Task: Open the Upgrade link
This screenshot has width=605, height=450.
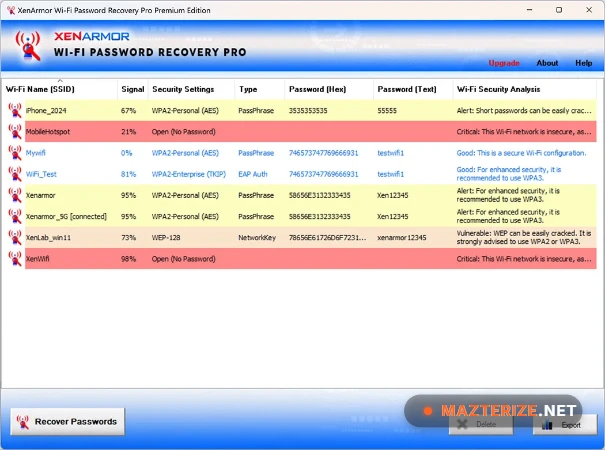Action: (504, 63)
